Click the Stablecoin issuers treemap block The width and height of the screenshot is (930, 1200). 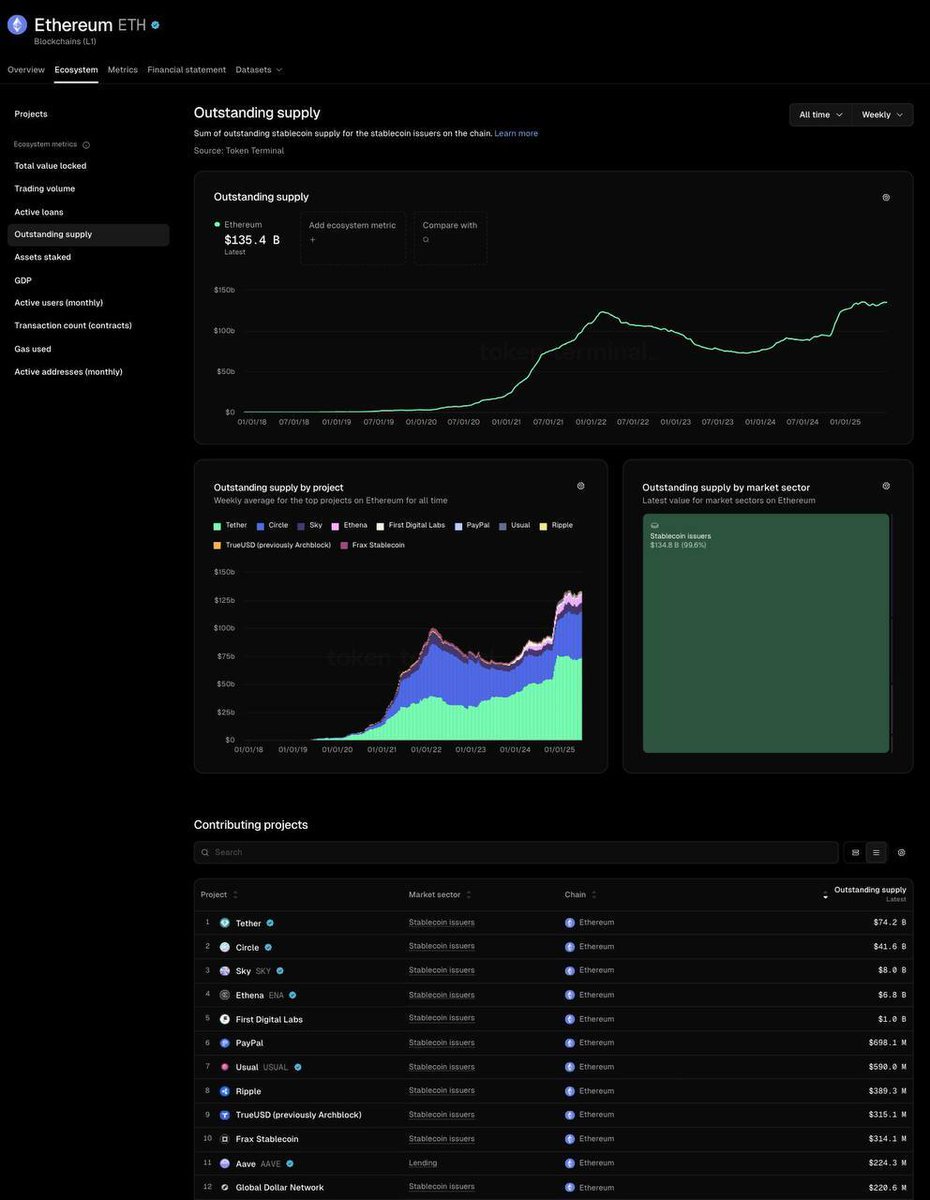click(x=766, y=633)
